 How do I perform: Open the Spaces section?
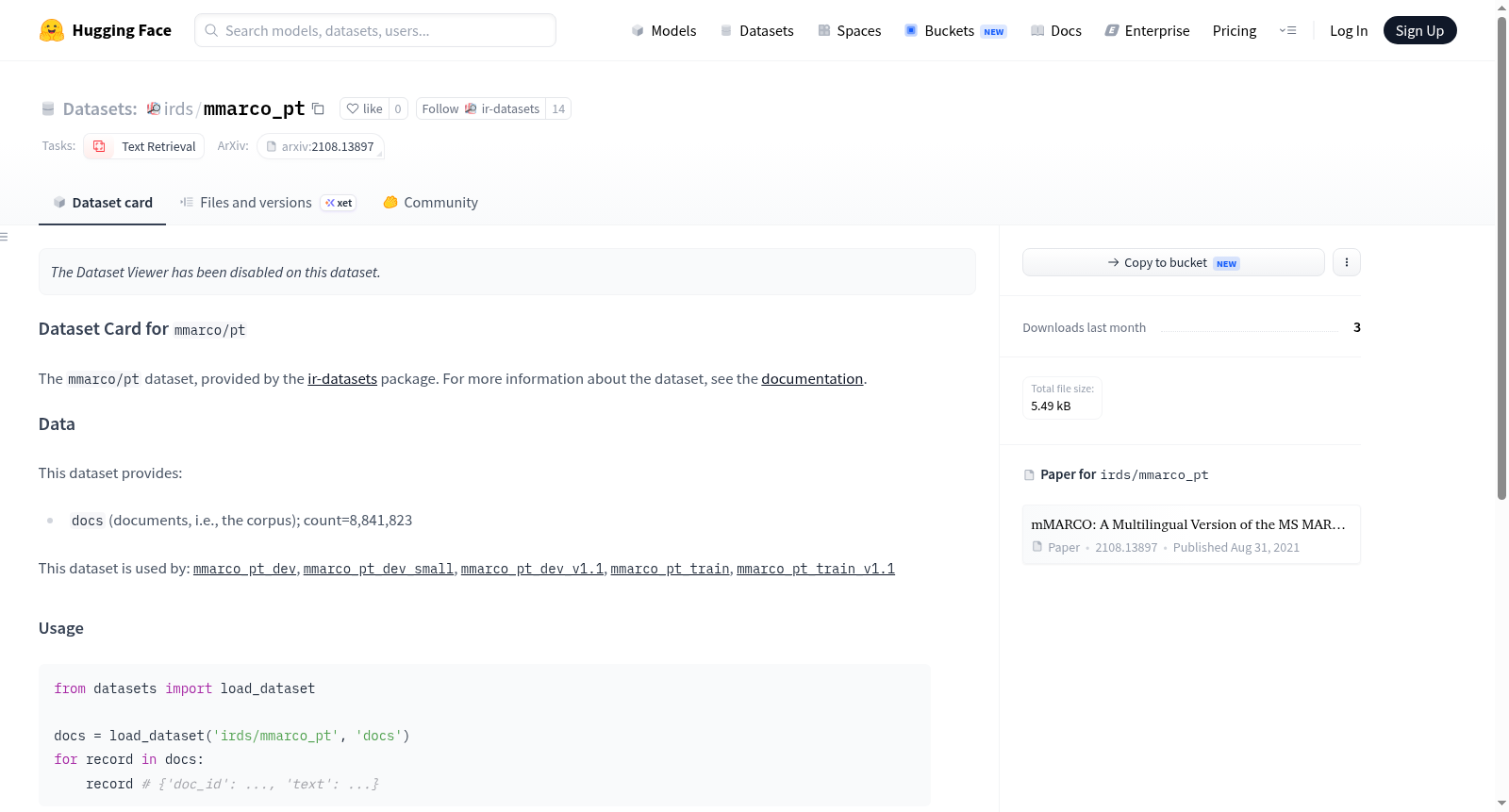(x=850, y=31)
